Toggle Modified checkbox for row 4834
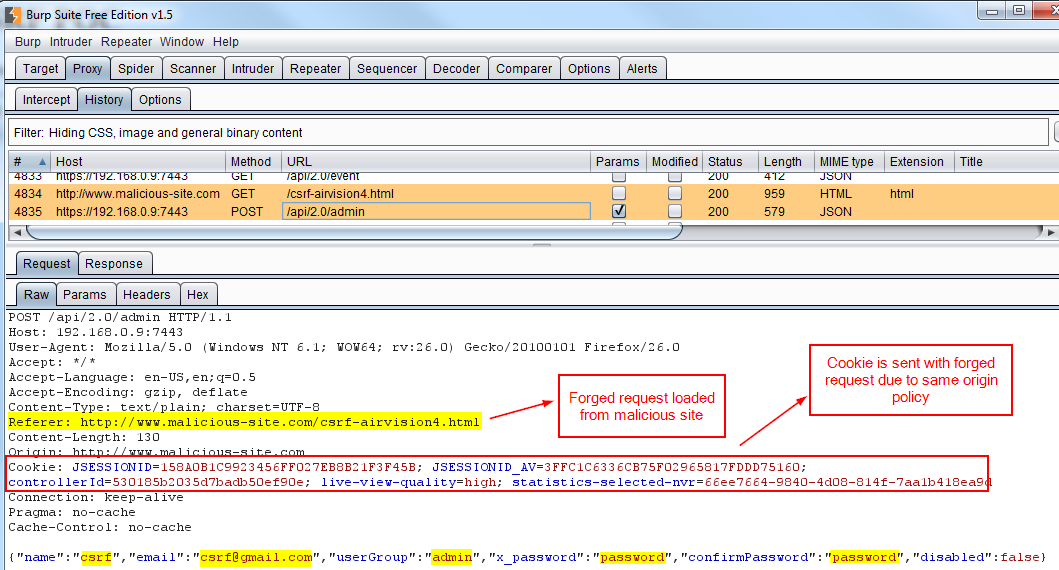 [x=675, y=193]
